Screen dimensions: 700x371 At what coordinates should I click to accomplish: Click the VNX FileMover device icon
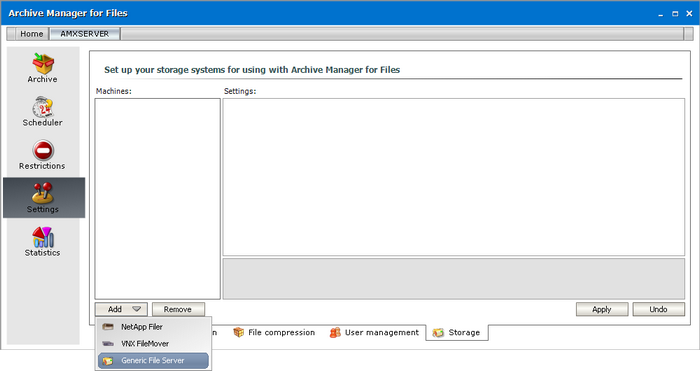tap(108, 344)
